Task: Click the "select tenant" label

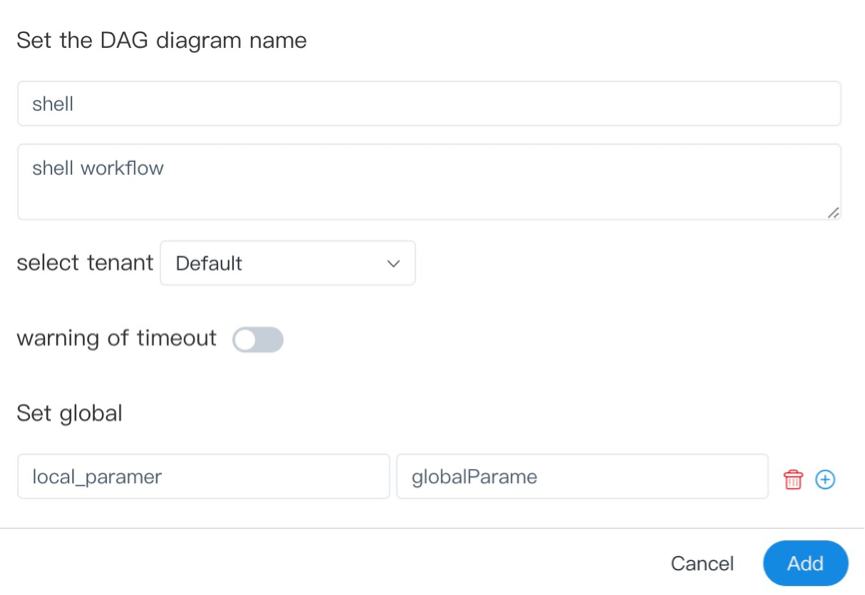Action: 85,263
